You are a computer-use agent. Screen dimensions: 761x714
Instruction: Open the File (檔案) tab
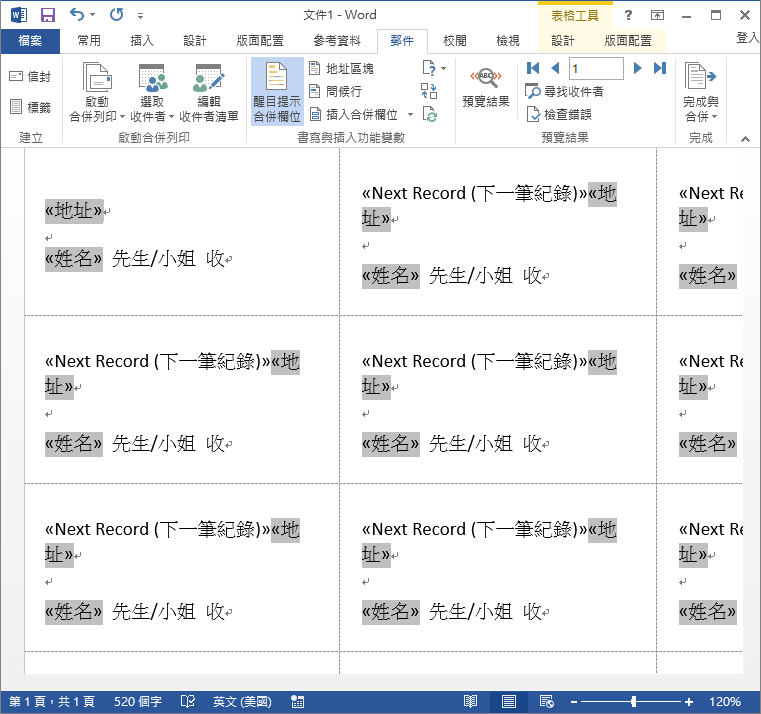coord(30,41)
